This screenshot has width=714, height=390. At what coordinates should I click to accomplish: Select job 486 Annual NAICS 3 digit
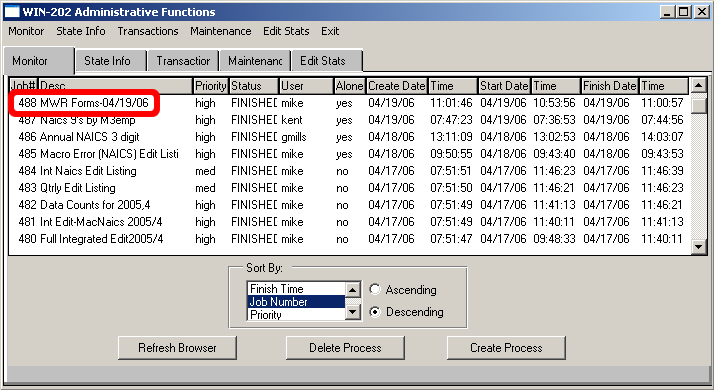pyautogui.click(x=349, y=137)
